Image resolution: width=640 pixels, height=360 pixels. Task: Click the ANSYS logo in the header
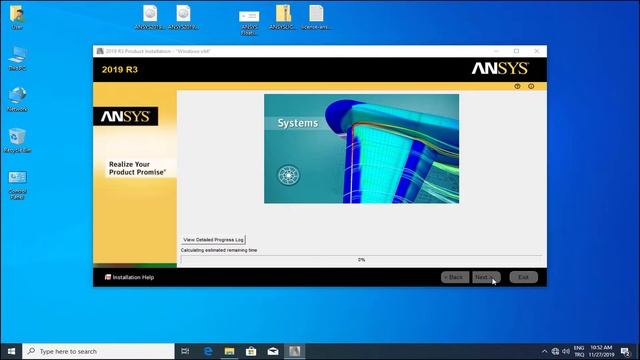pyautogui.click(x=500, y=69)
